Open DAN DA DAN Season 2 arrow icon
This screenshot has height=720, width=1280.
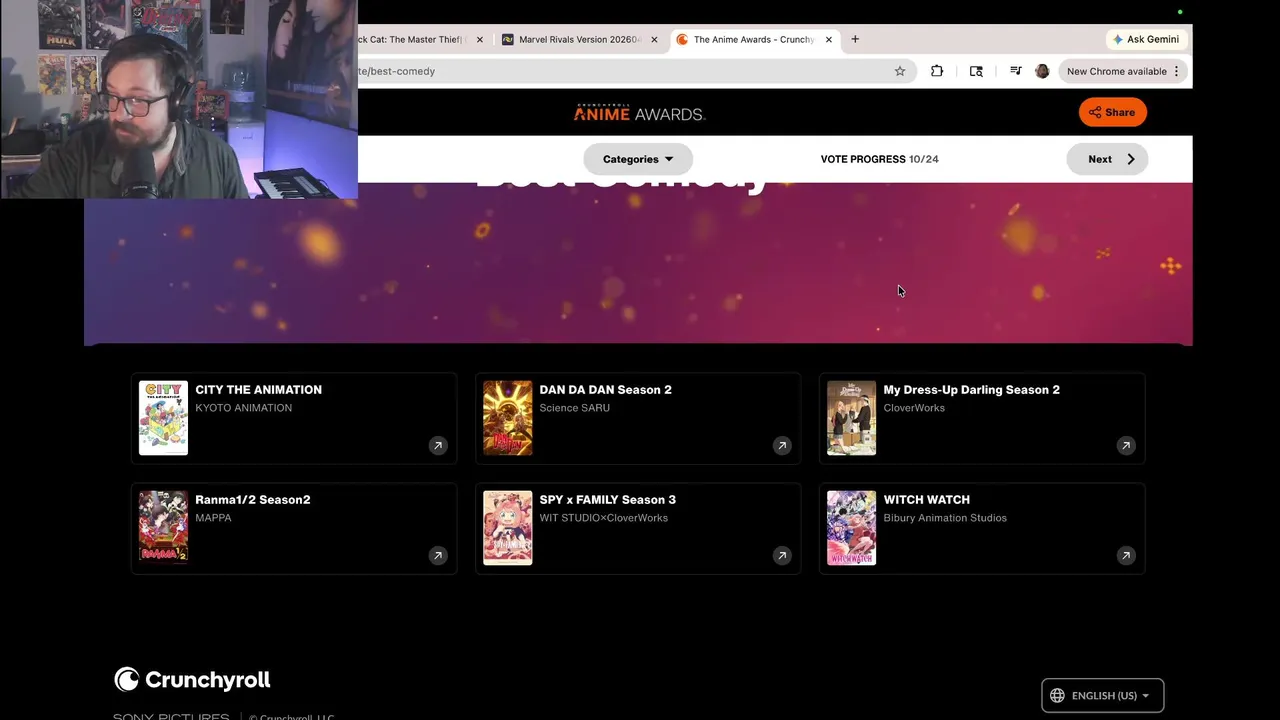[782, 446]
